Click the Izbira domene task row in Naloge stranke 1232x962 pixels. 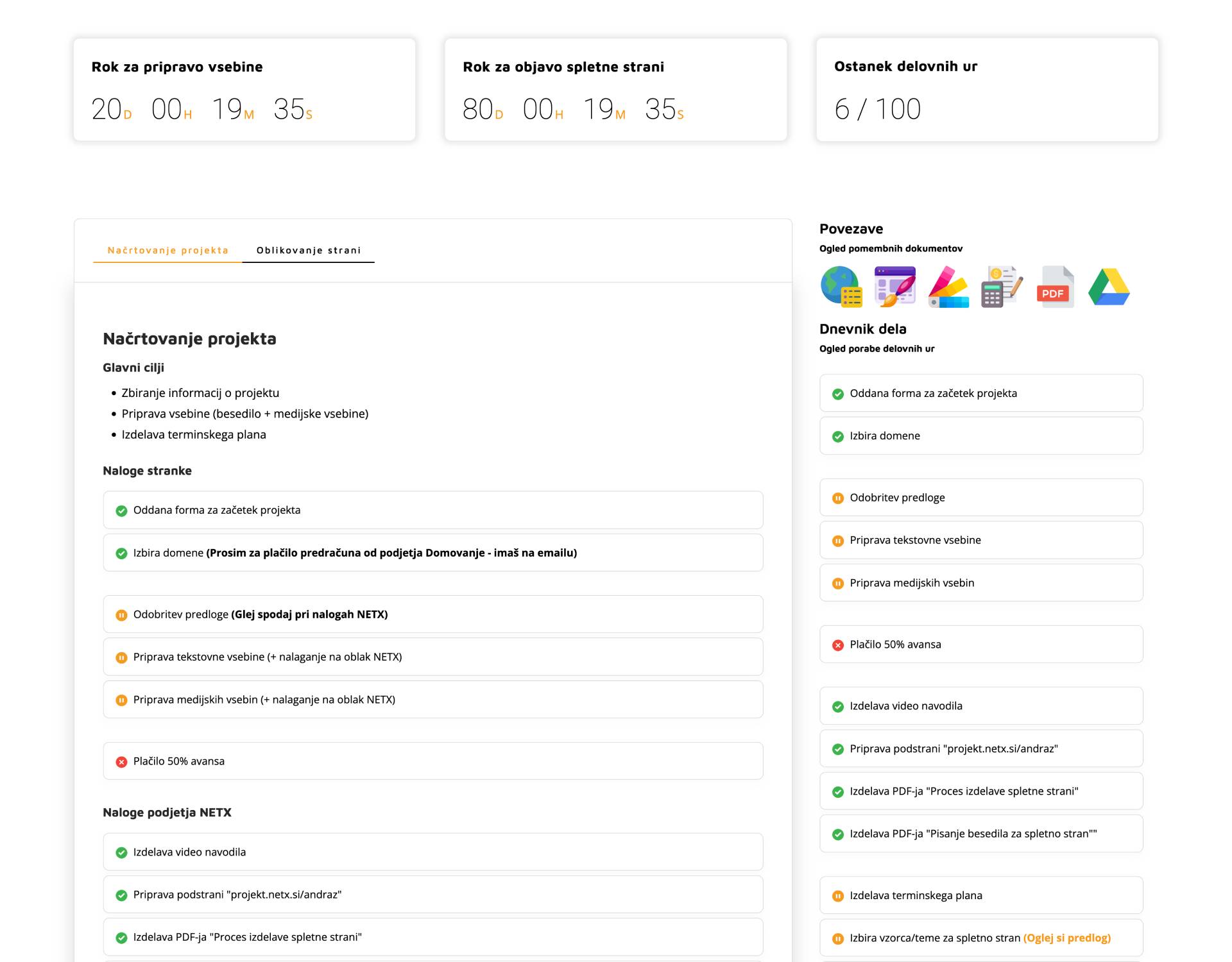[432, 553]
